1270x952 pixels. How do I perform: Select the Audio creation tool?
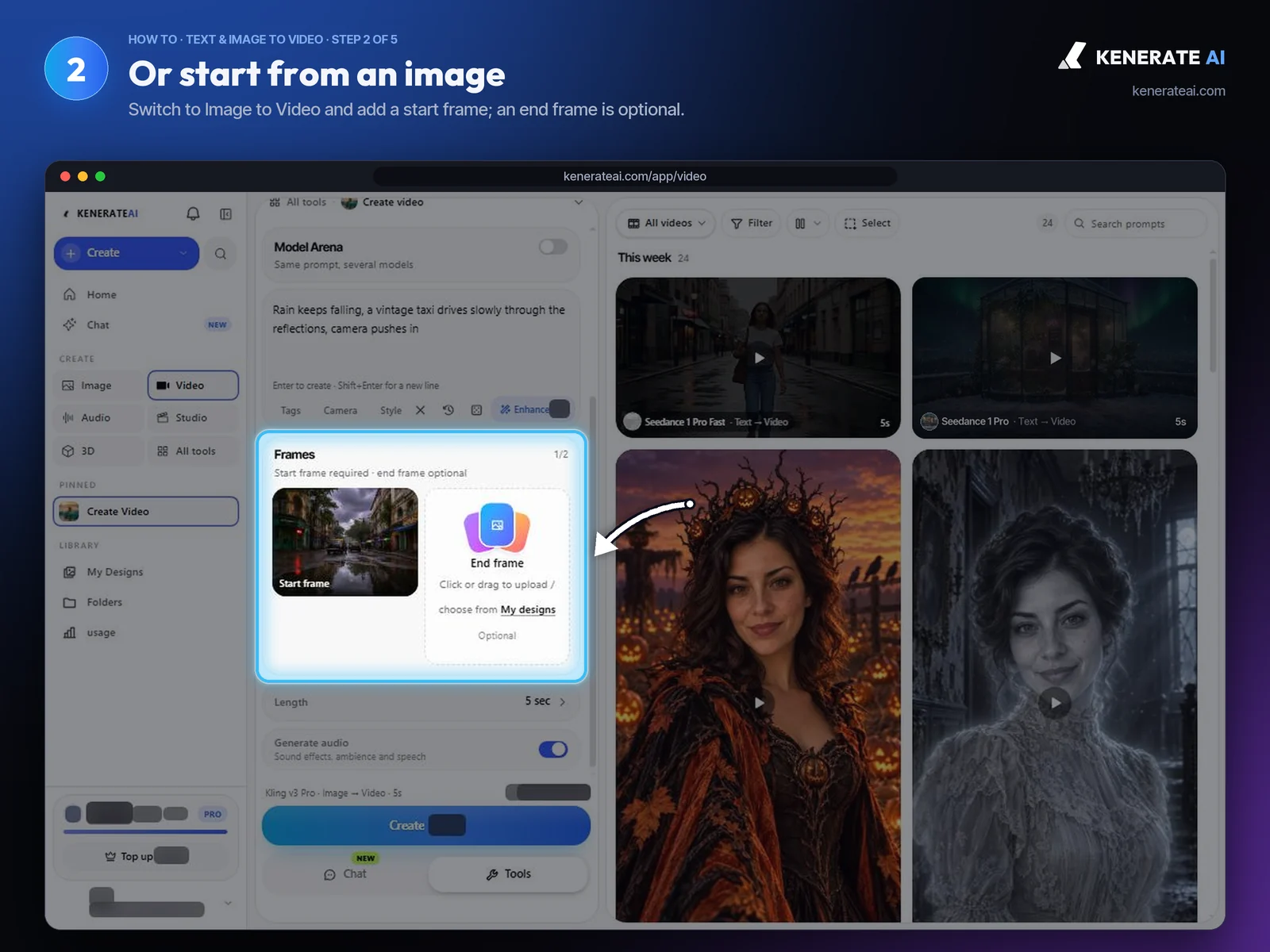click(x=99, y=418)
